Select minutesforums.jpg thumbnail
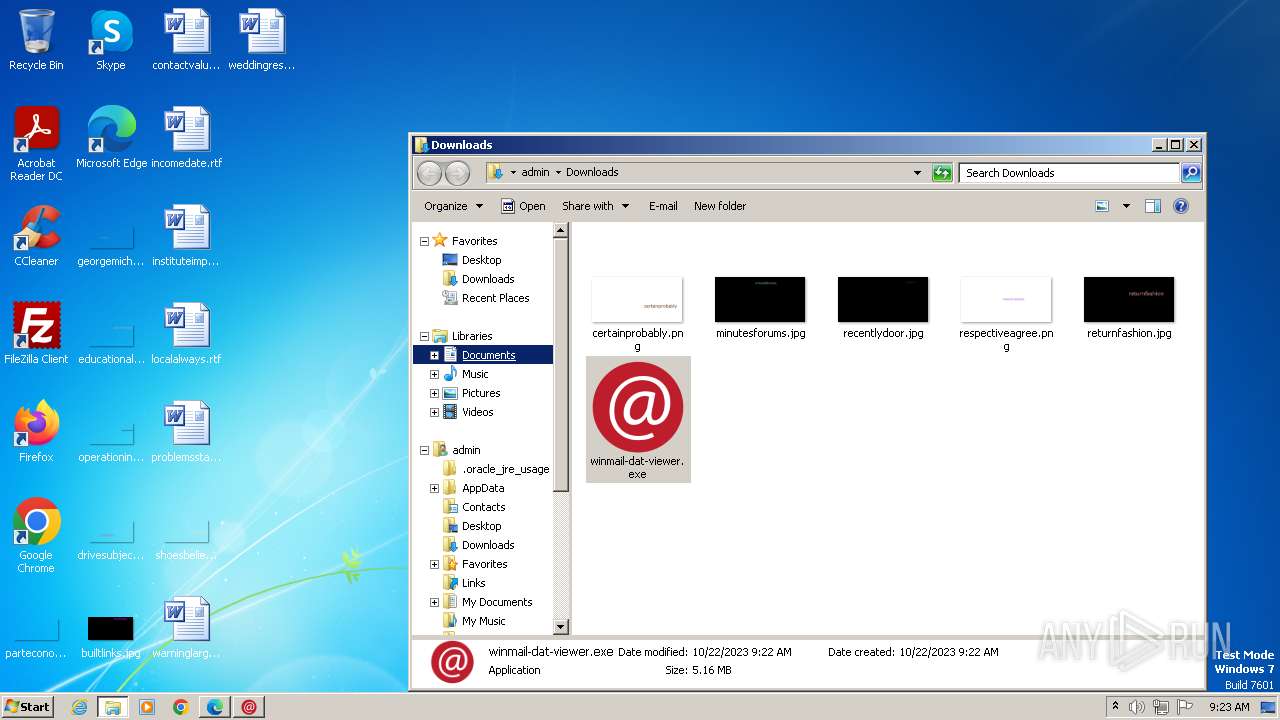1280x720 pixels. point(760,308)
